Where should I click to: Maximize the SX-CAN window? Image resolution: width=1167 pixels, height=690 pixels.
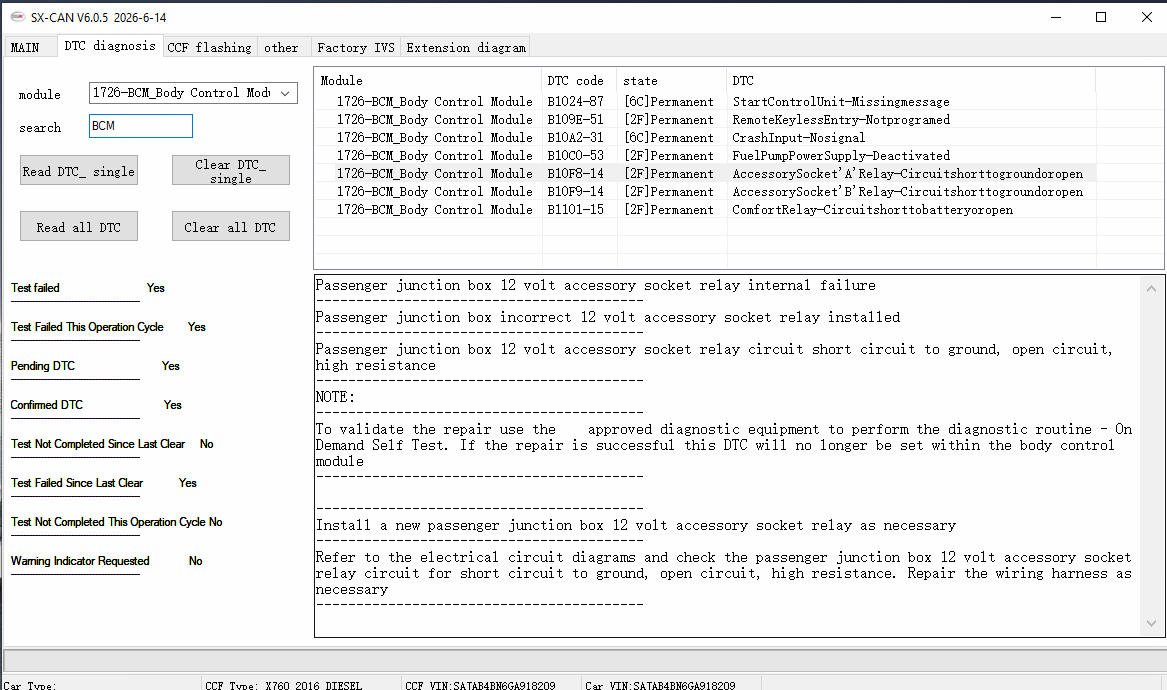(x=1101, y=17)
